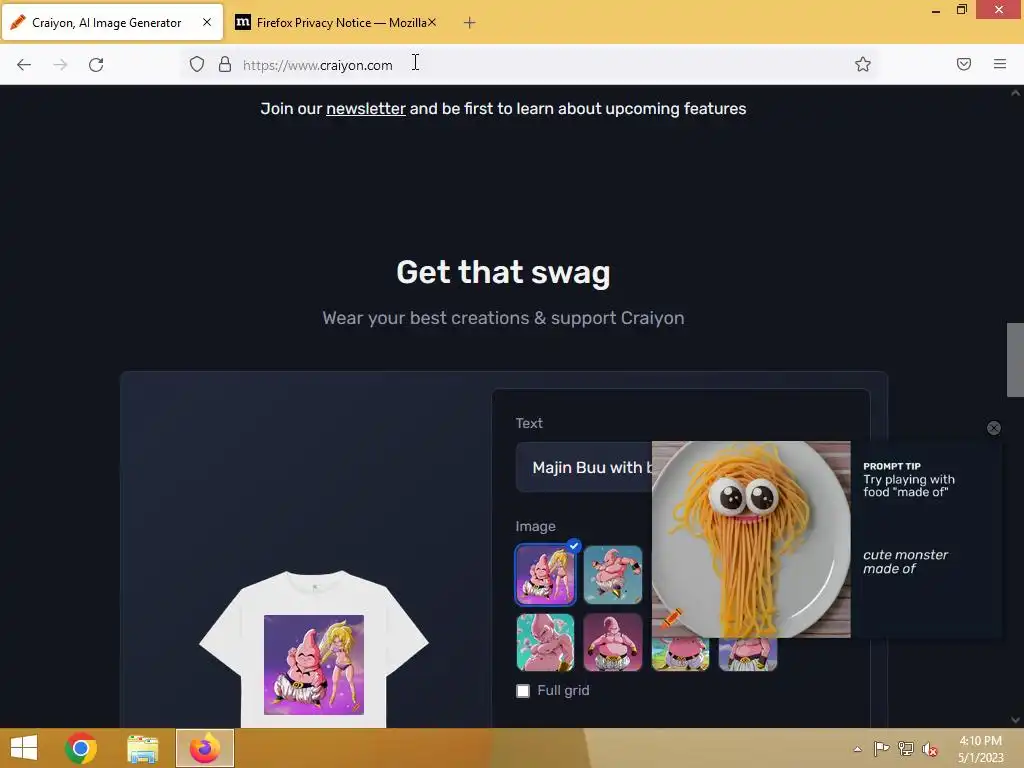Click the Firefox taskbar icon
Viewport: 1024px width, 768px height.
pyautogui.click(x=204, y=748)
